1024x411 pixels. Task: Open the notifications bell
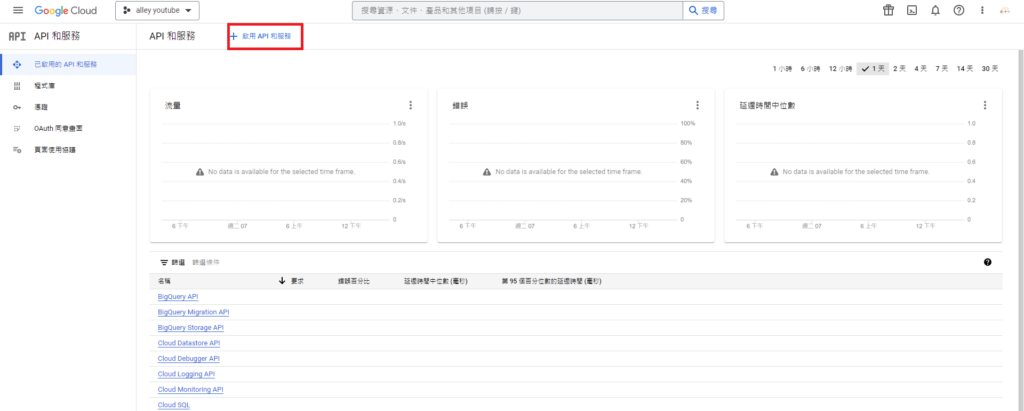[935, 10]
